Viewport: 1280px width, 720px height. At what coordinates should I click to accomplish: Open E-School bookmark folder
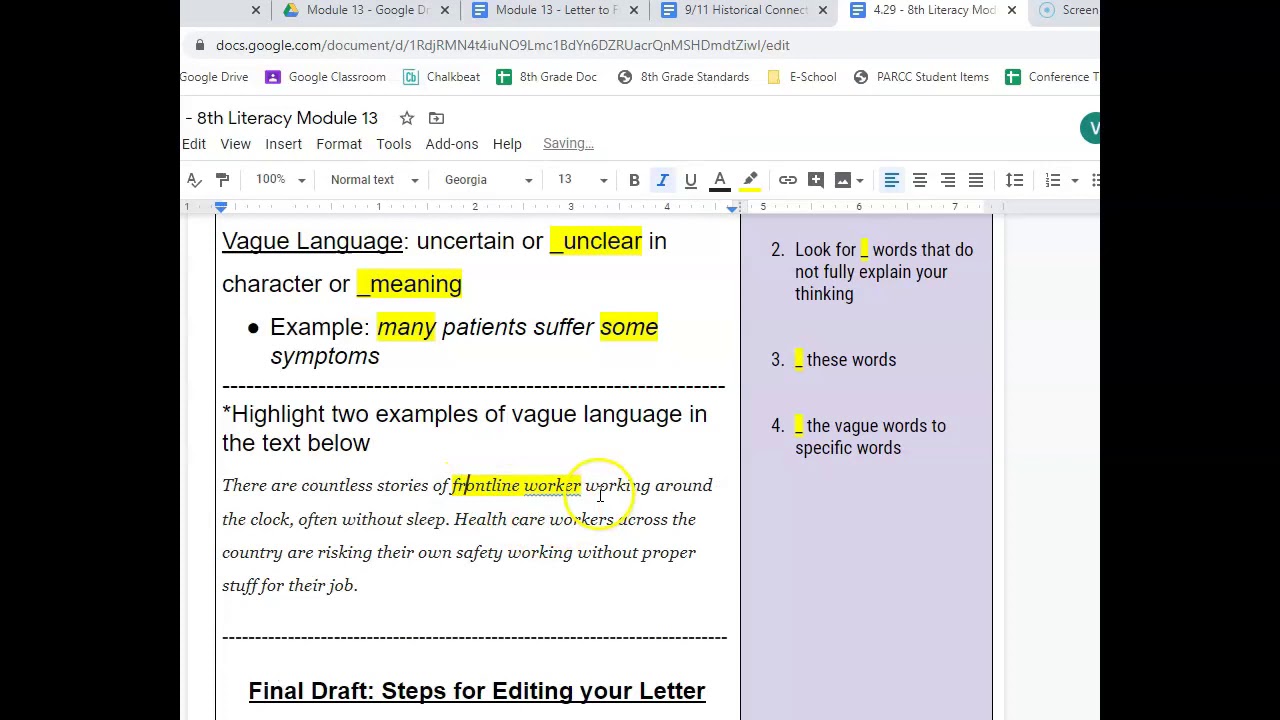pyautogui.click(x=802, y=77)
